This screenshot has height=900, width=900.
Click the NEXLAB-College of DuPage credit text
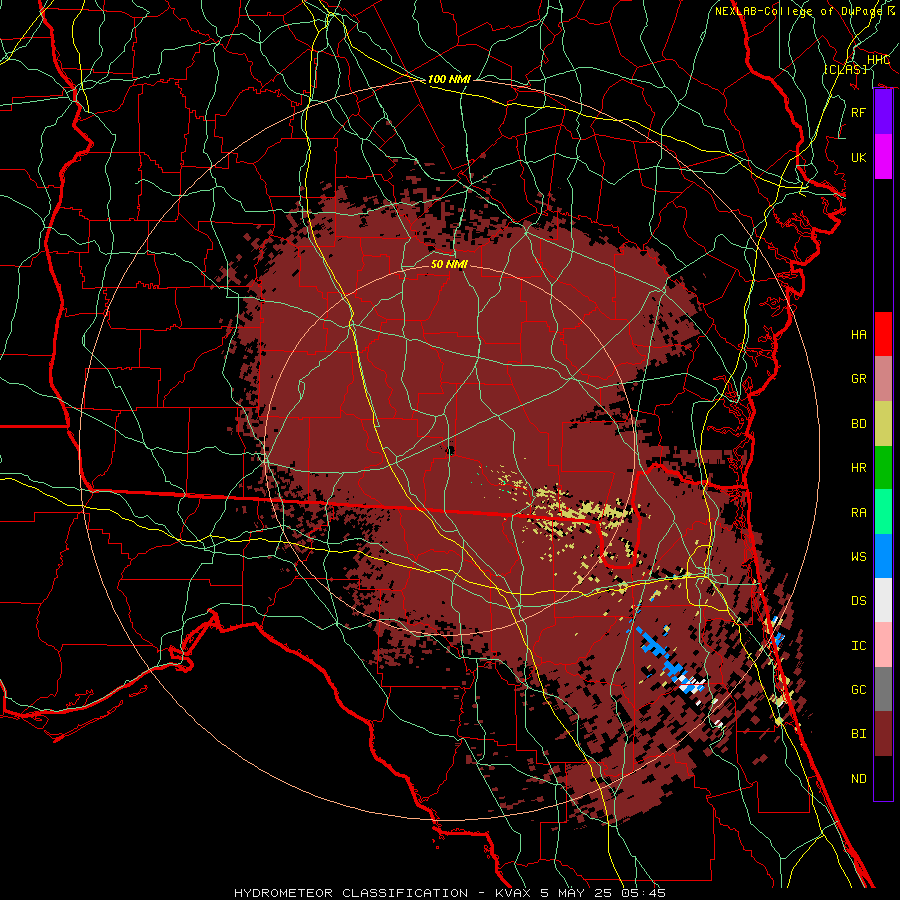pyautogui.click(x=805, y=11)
